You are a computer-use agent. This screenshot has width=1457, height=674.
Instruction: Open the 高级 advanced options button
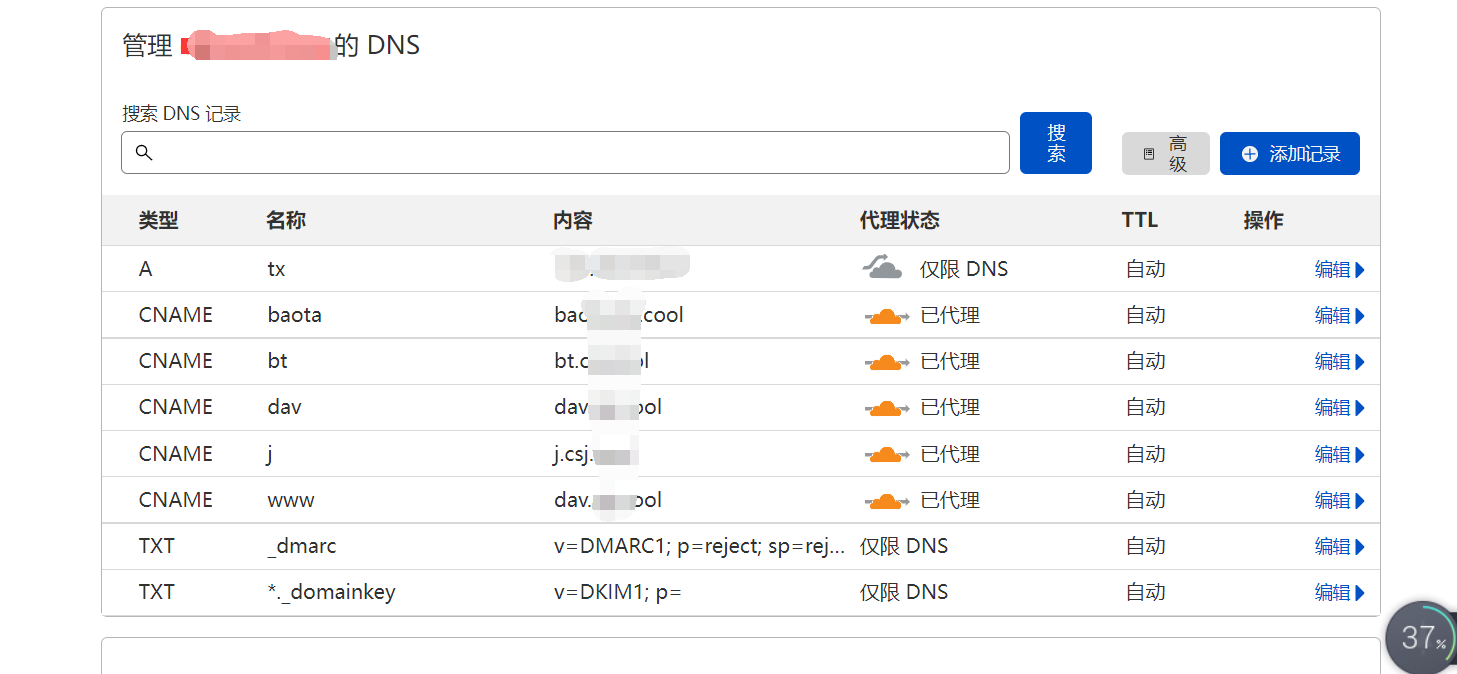click(1165, 154)
